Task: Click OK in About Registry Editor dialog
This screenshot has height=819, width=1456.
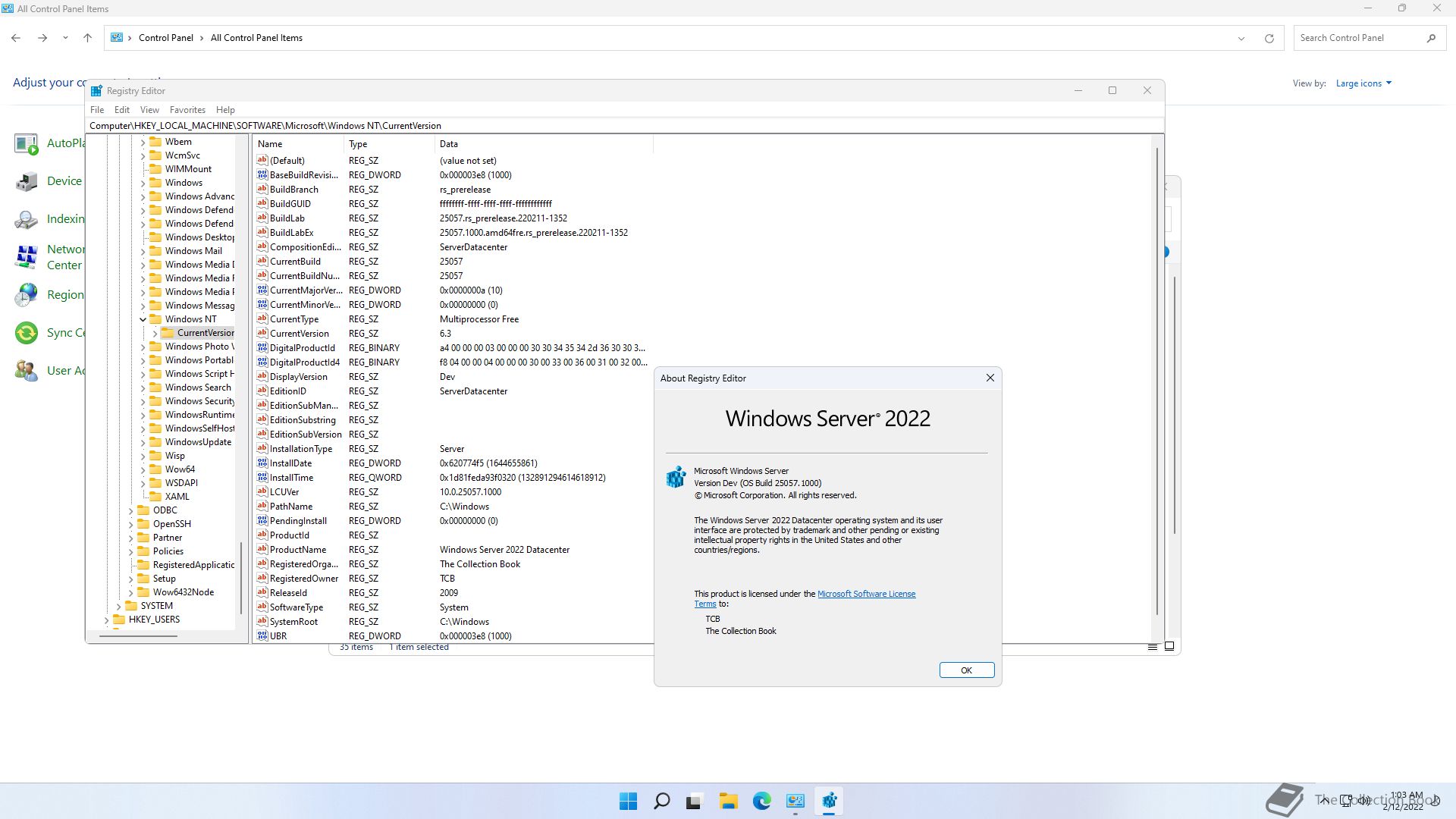Action: pos(966,670)
